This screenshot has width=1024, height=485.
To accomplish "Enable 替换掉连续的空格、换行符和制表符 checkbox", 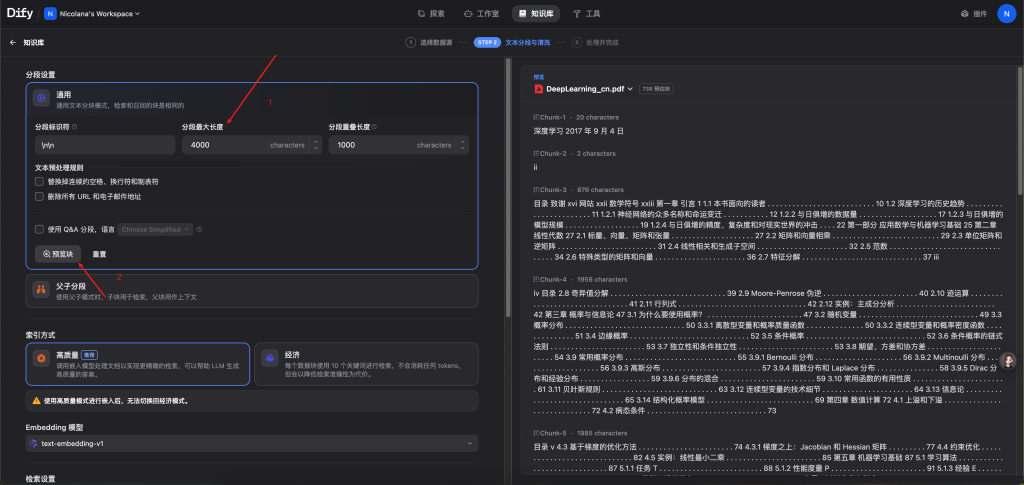I will click(x=39, y=182).
